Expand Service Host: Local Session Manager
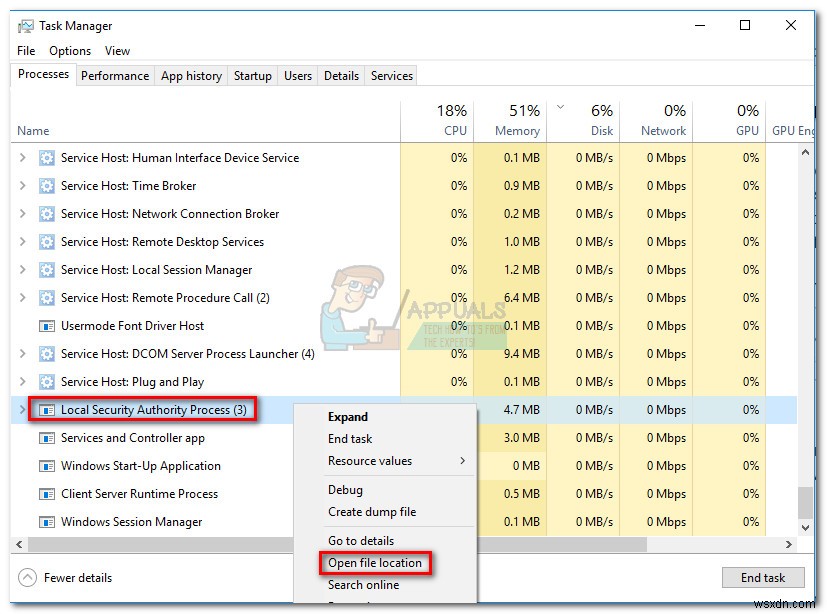This screenshot has height=614, width=827. pos(23,269)
